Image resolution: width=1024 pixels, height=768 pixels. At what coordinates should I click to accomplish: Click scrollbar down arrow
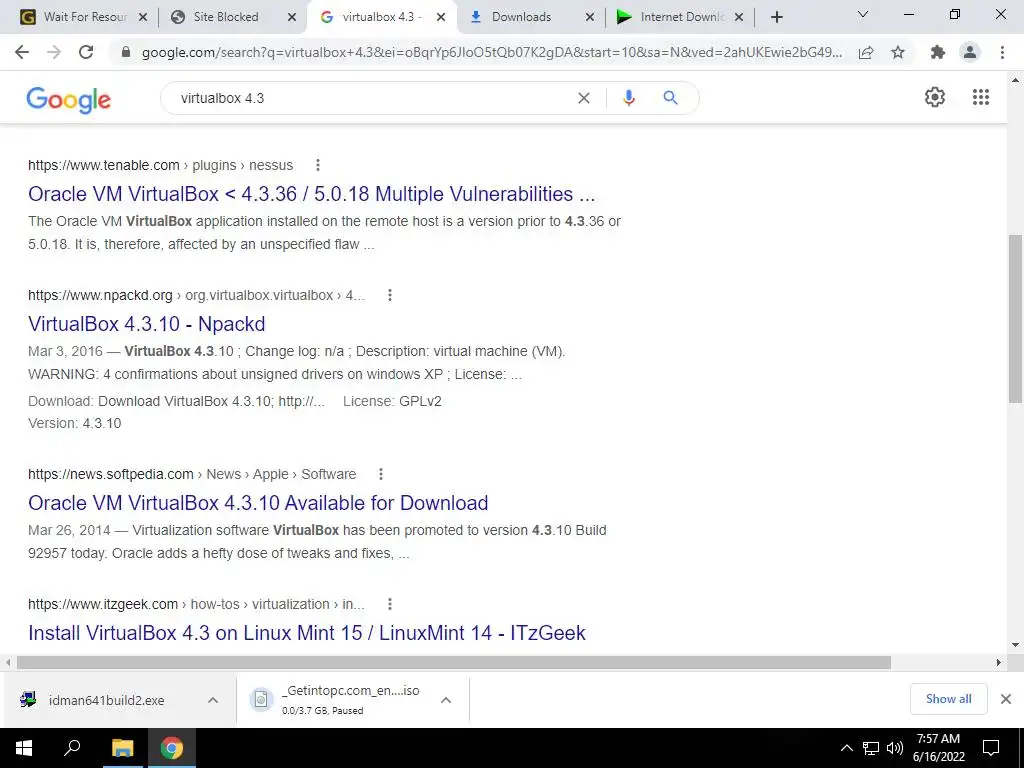pos(1016,645)
